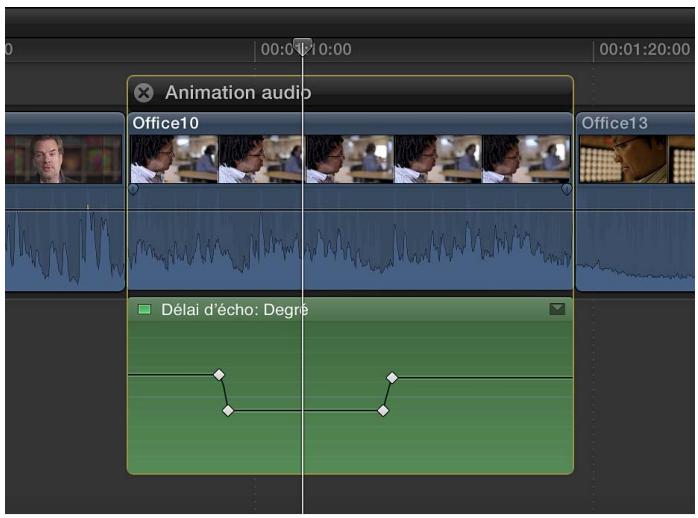
Task: Close the Animation audio editor
Action: (144, 93)
